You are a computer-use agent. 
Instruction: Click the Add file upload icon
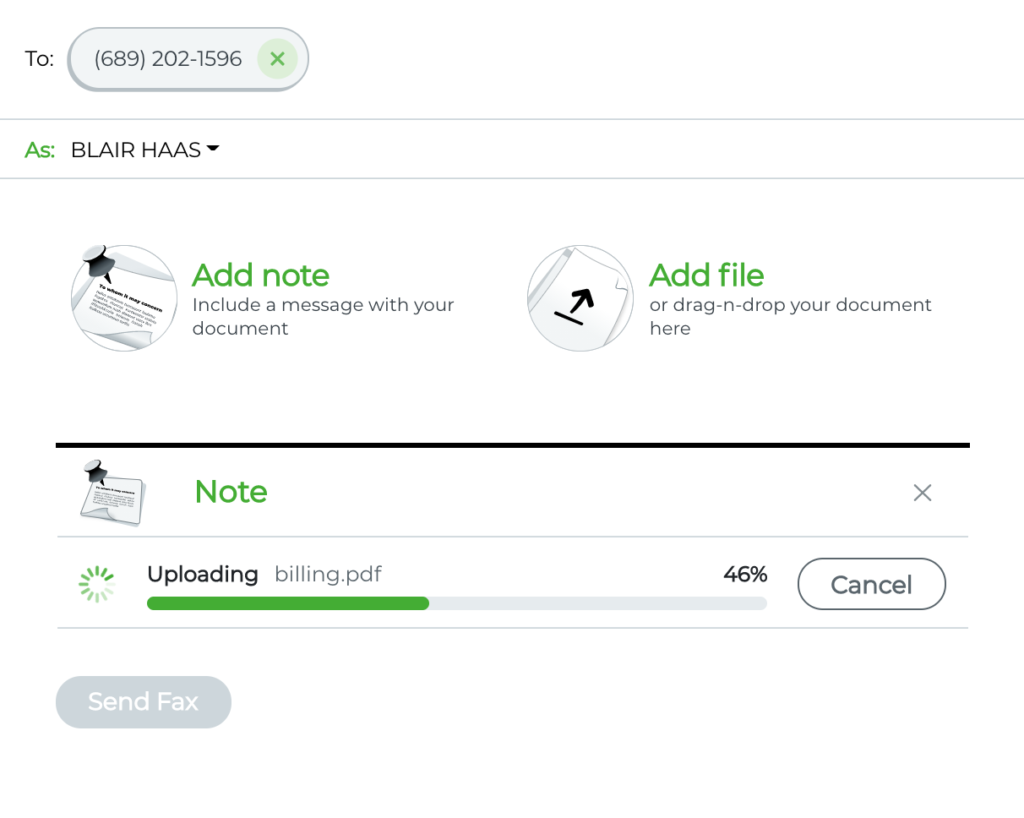[x=580, y=298]
